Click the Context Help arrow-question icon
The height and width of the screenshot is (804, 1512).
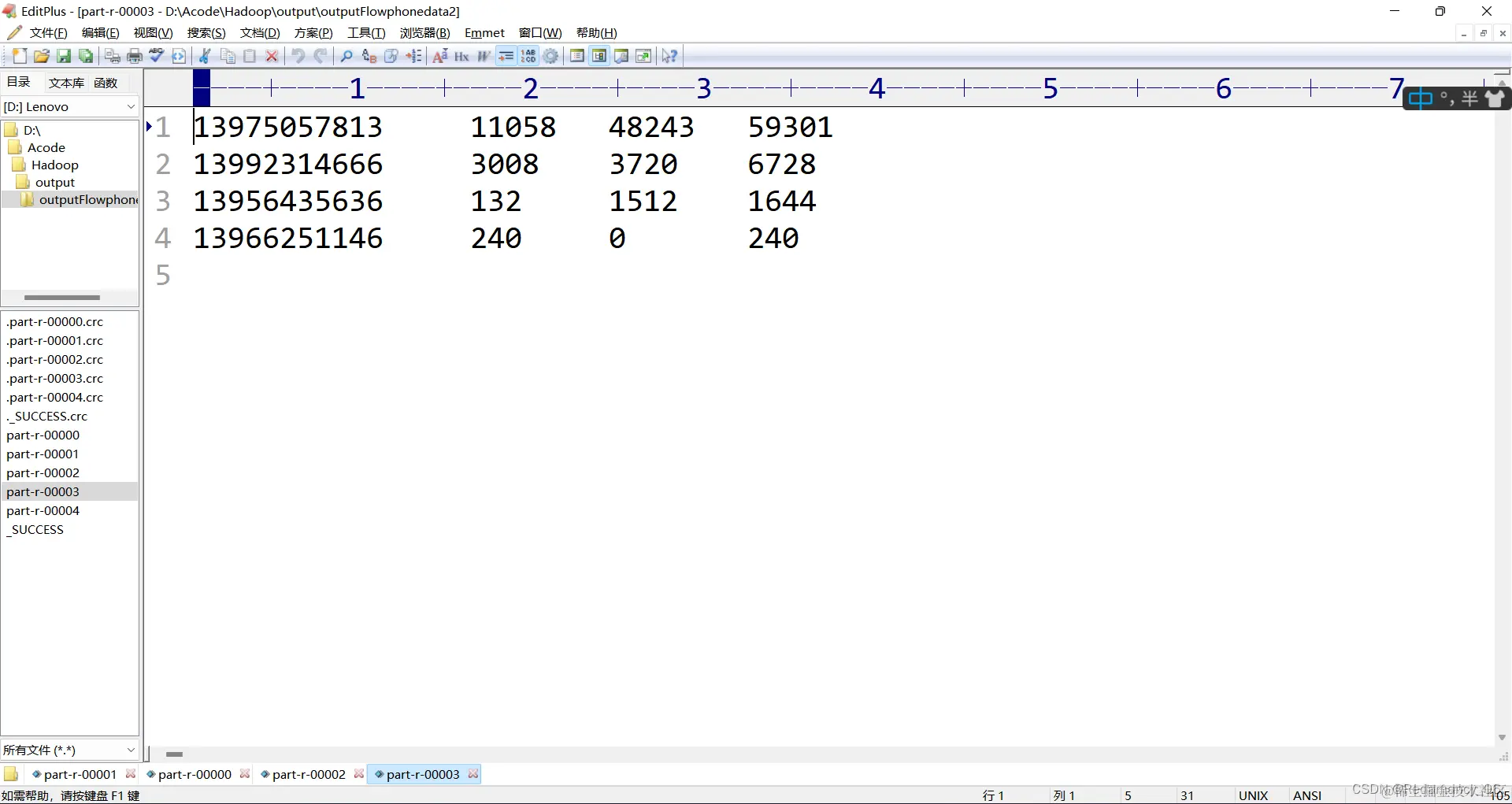tap(670, 56)
